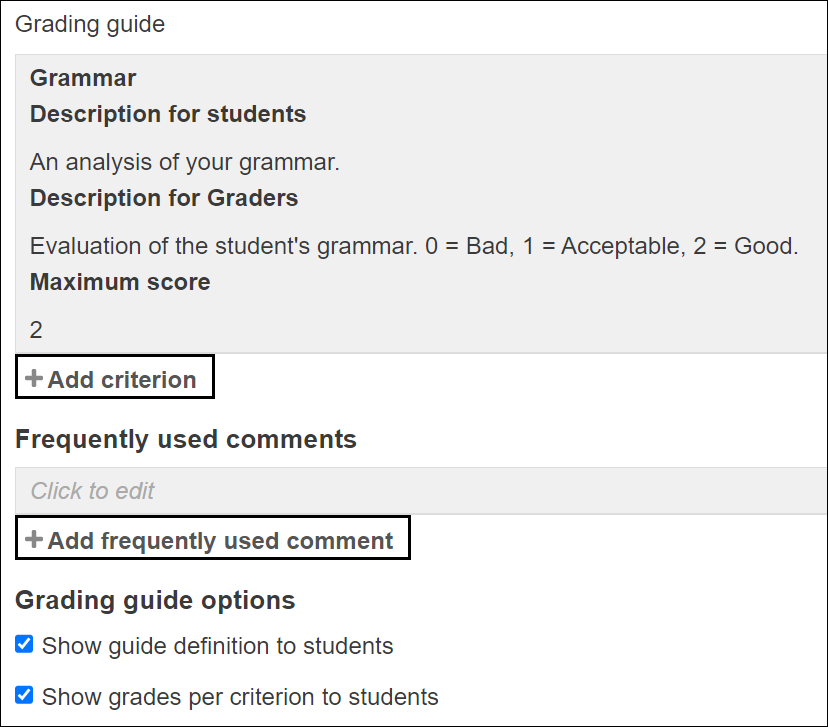Add a frequently used comment
The width and height of the screenshot is (828, 727).
[x=212, y=539]
